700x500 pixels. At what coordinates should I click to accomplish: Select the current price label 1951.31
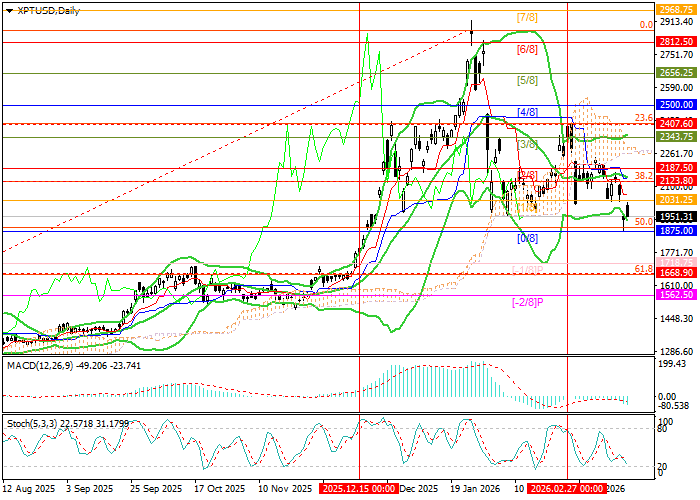click(x=676, y=215)
